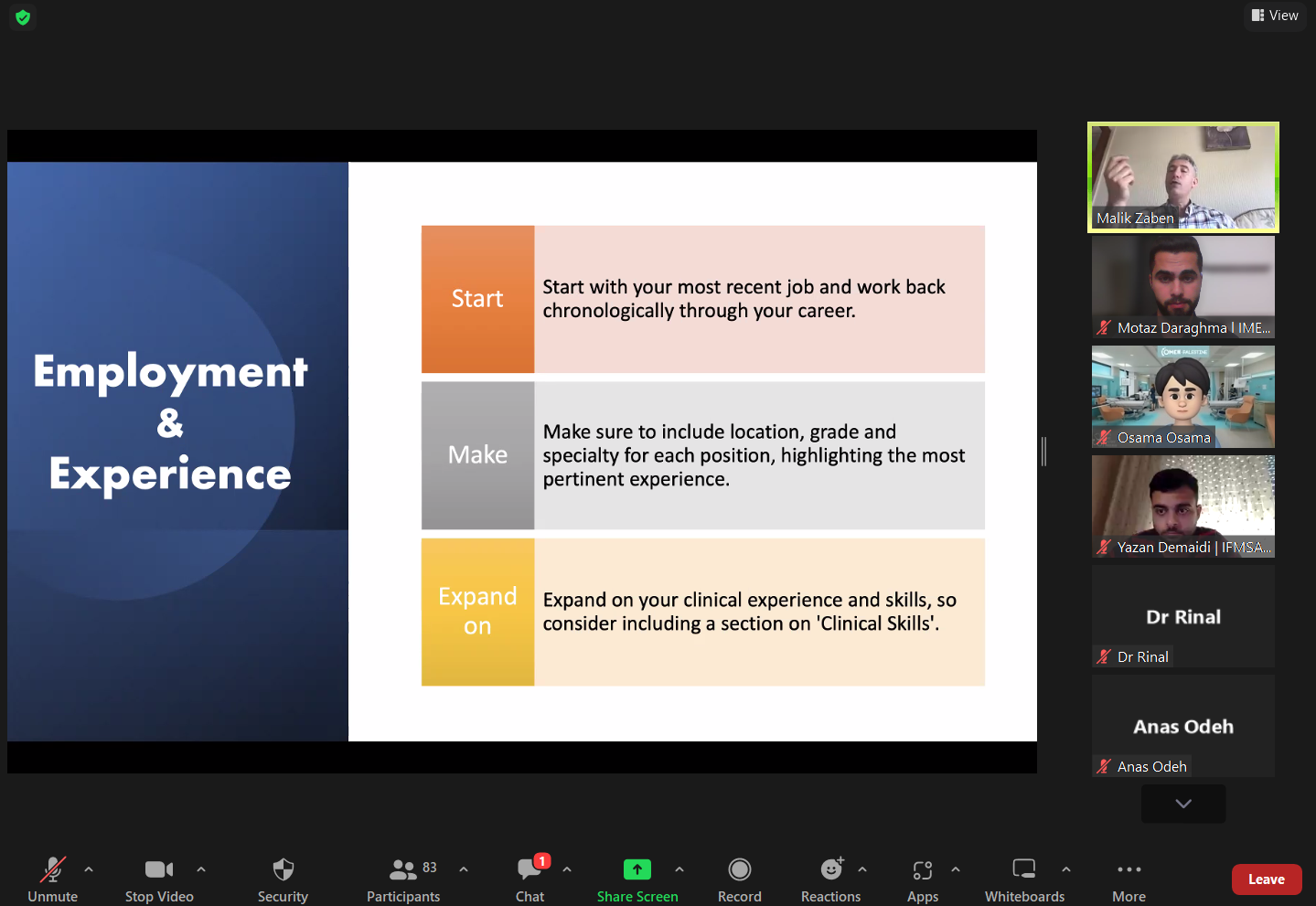Image resolution: width=1316 pixels, height=906 pixels.
Task: Expand Share Screen options caret
Action: pos(679,869)
